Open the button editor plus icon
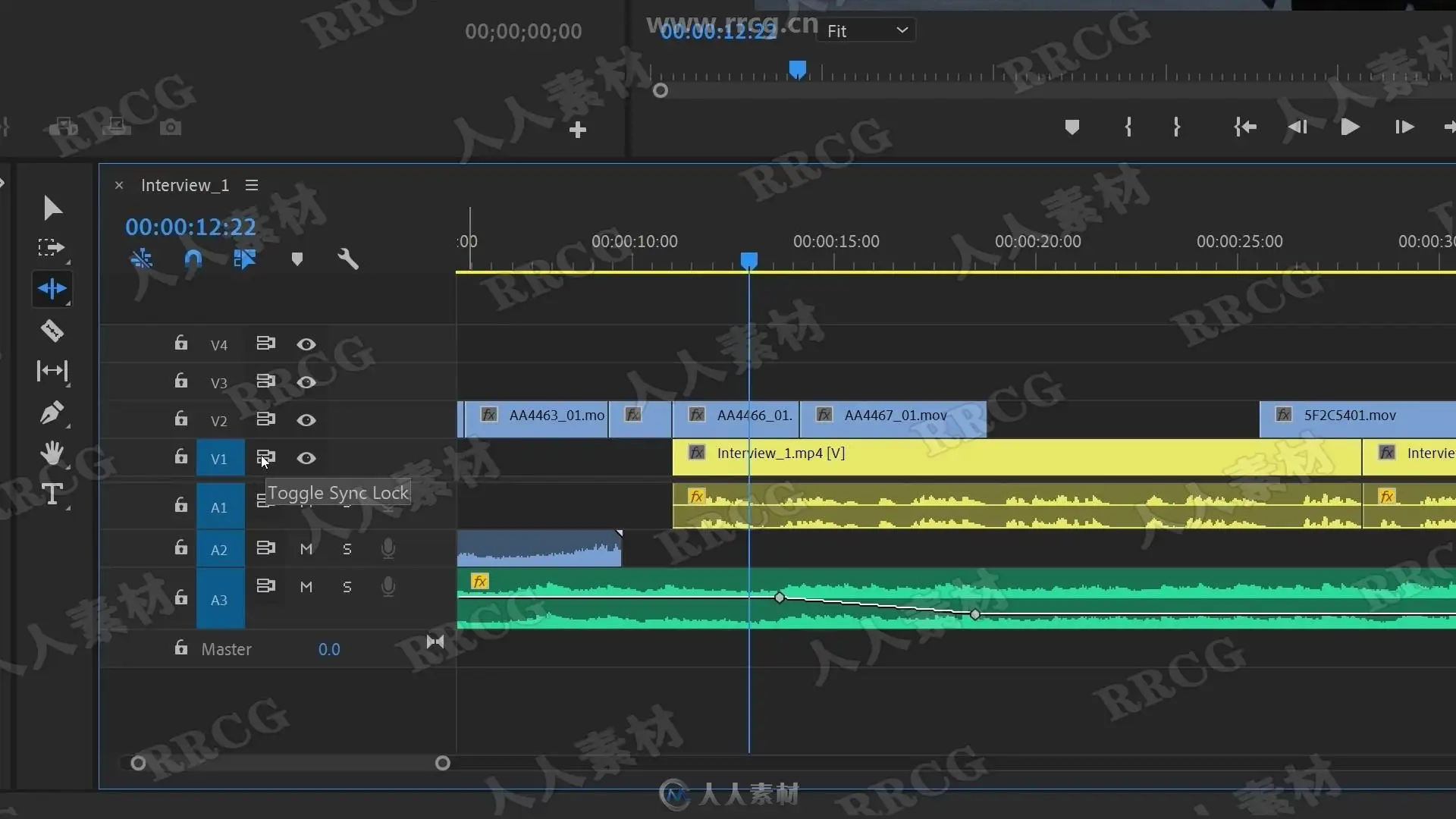This screenshot has width=1456, height=819. [x=578, y=130]
